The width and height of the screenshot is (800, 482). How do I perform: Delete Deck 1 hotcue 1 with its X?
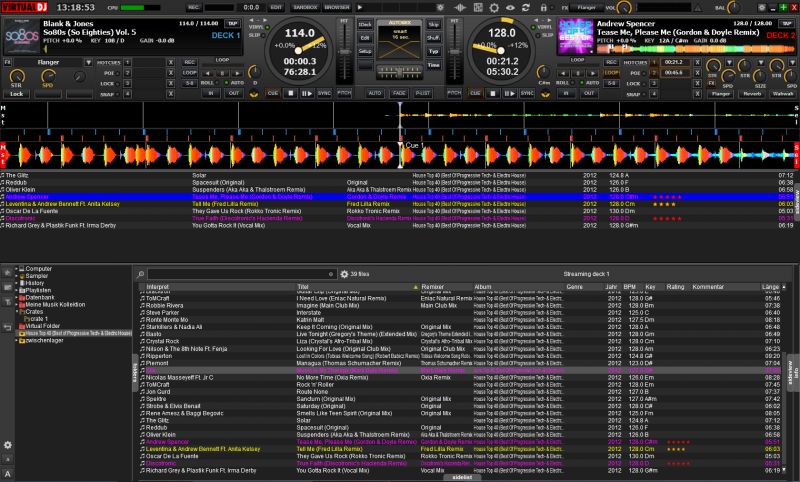[170, 63]
